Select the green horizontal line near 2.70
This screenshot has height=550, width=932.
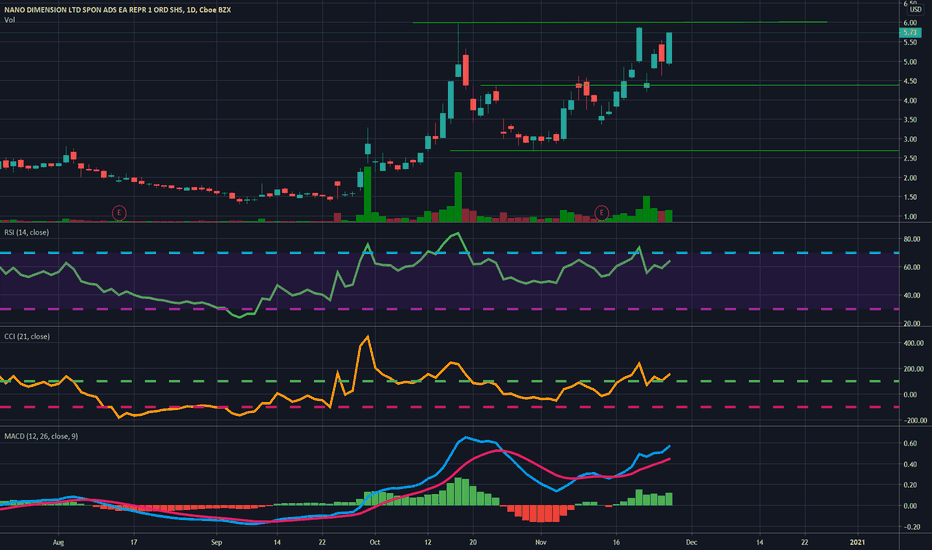coord(674,151)
